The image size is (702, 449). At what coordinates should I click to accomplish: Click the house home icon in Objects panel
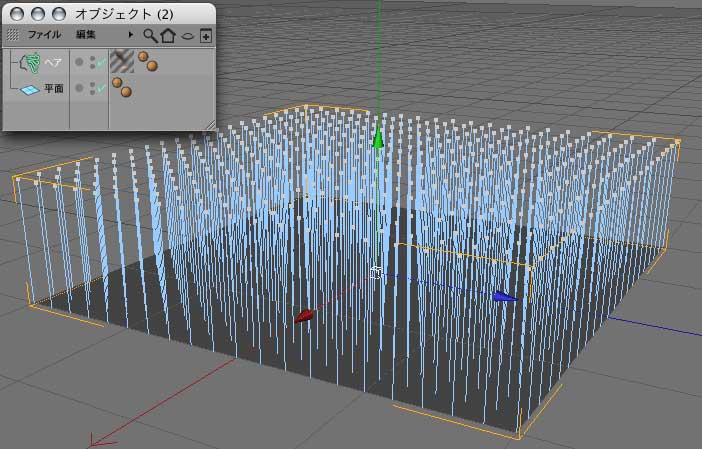coord(168,35)
